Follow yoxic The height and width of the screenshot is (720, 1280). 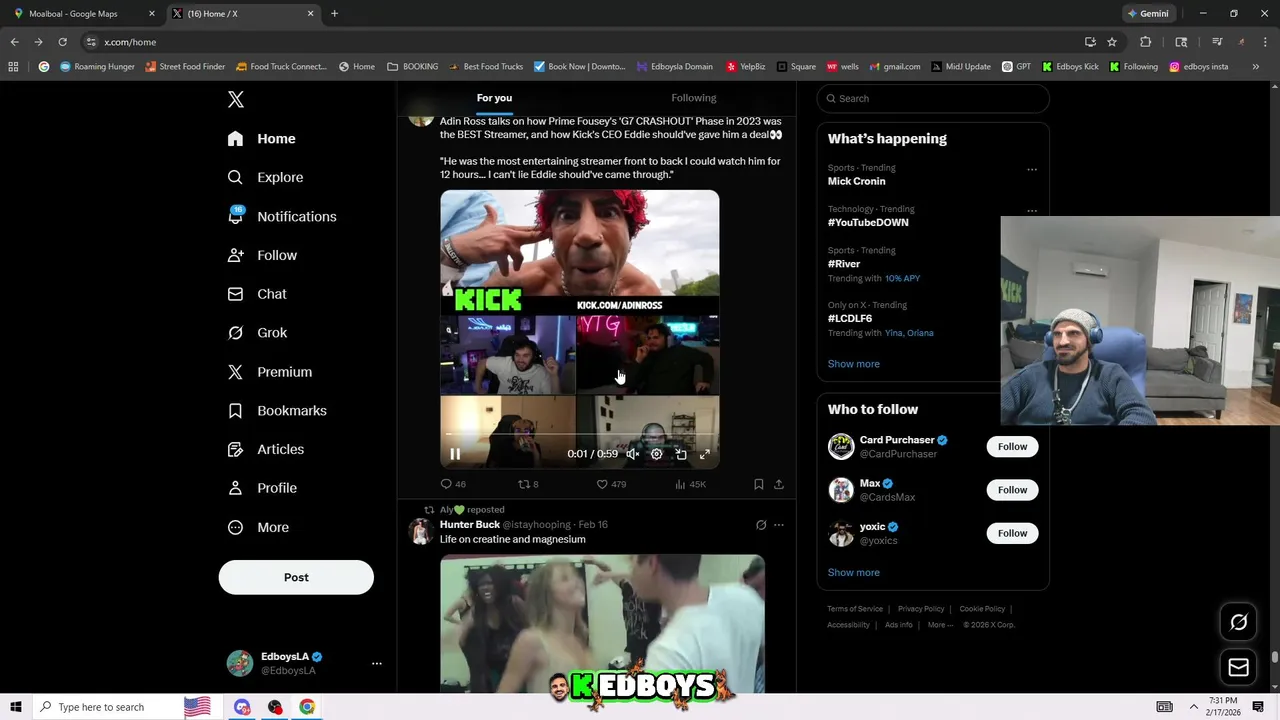point(1012,533)
